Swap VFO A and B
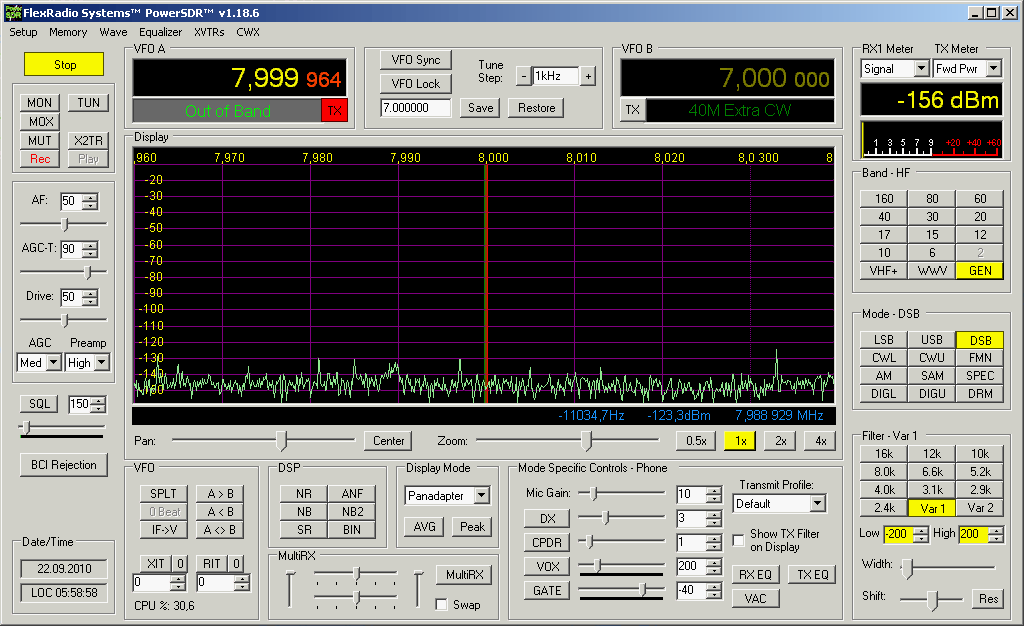The width and height of the screenshot is (1024, 626). pos(220,530)
